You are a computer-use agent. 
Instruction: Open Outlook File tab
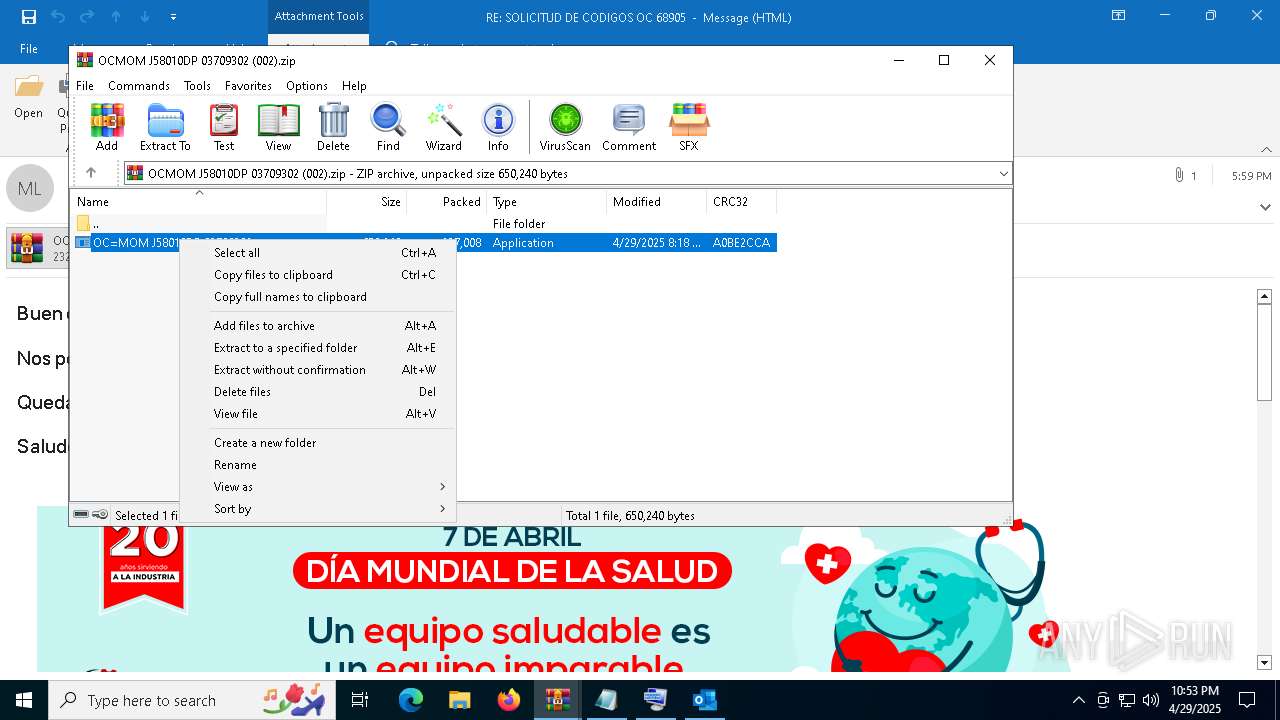(x=29, y=49)
